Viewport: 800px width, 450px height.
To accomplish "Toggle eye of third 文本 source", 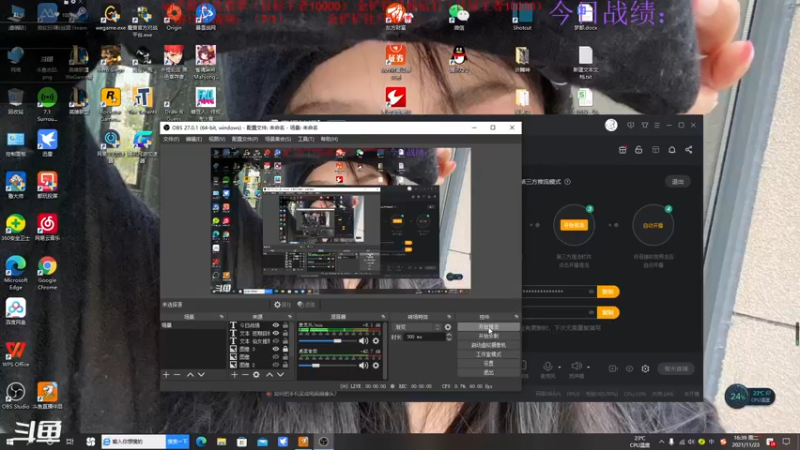I will pos(276,341).
